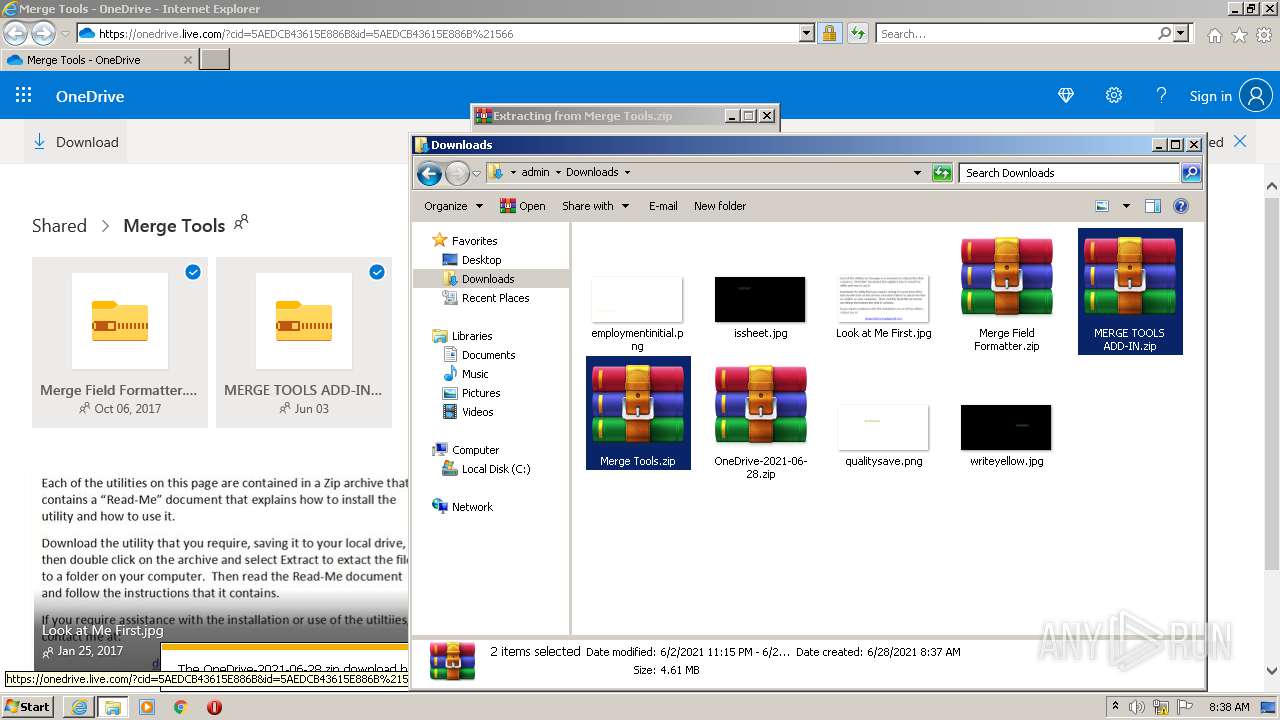Click the Windows Start button
The width and height of the screenshot is (1280, 720).
(27, 707)
